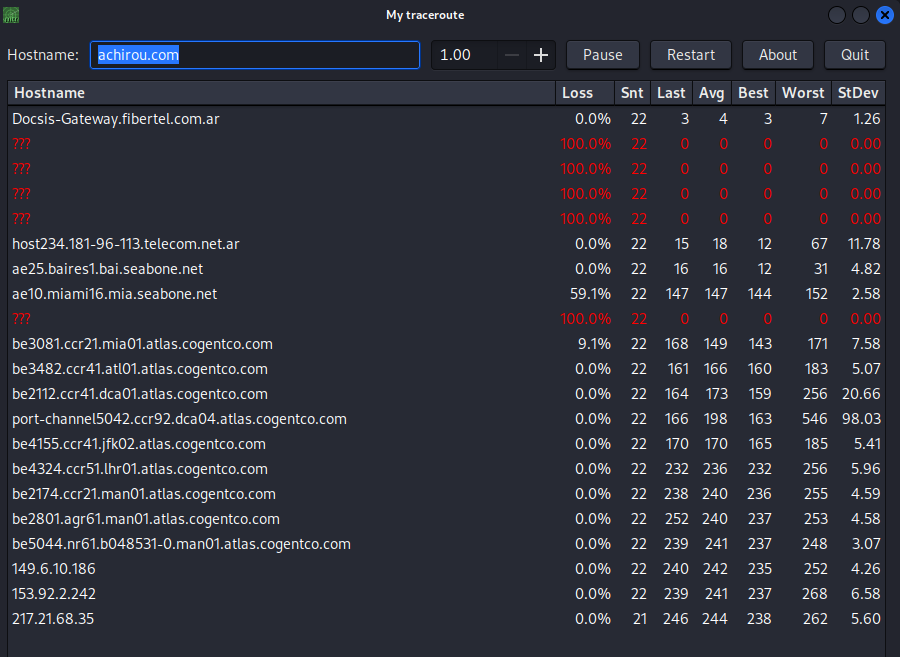
Task: Select row be2174.ccr21.man01.atlas.cogentco.com
Action: pyautogui.click(x=446, y=494)
